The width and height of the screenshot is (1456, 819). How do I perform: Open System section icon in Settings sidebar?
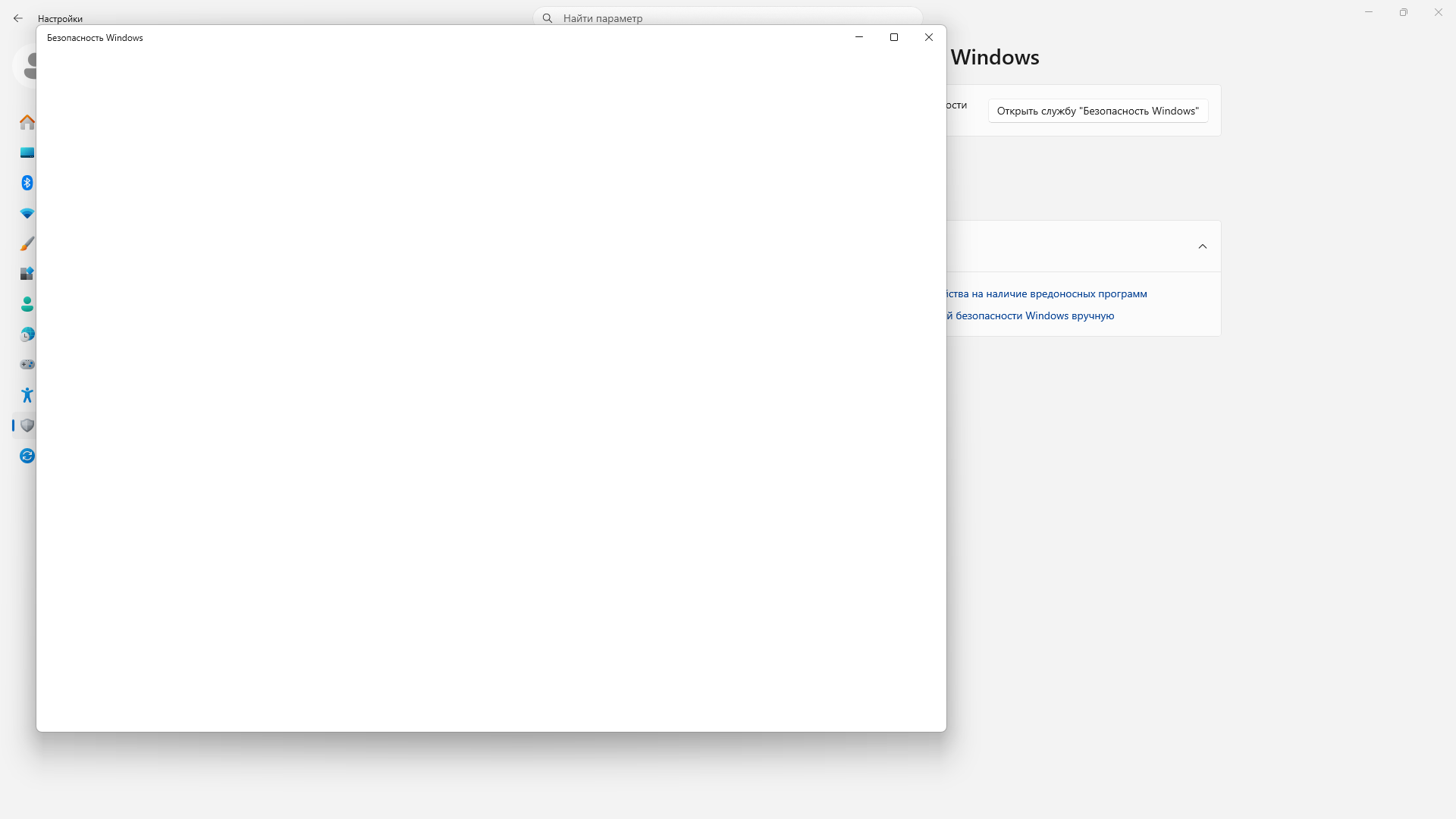[x=27, y=152]
